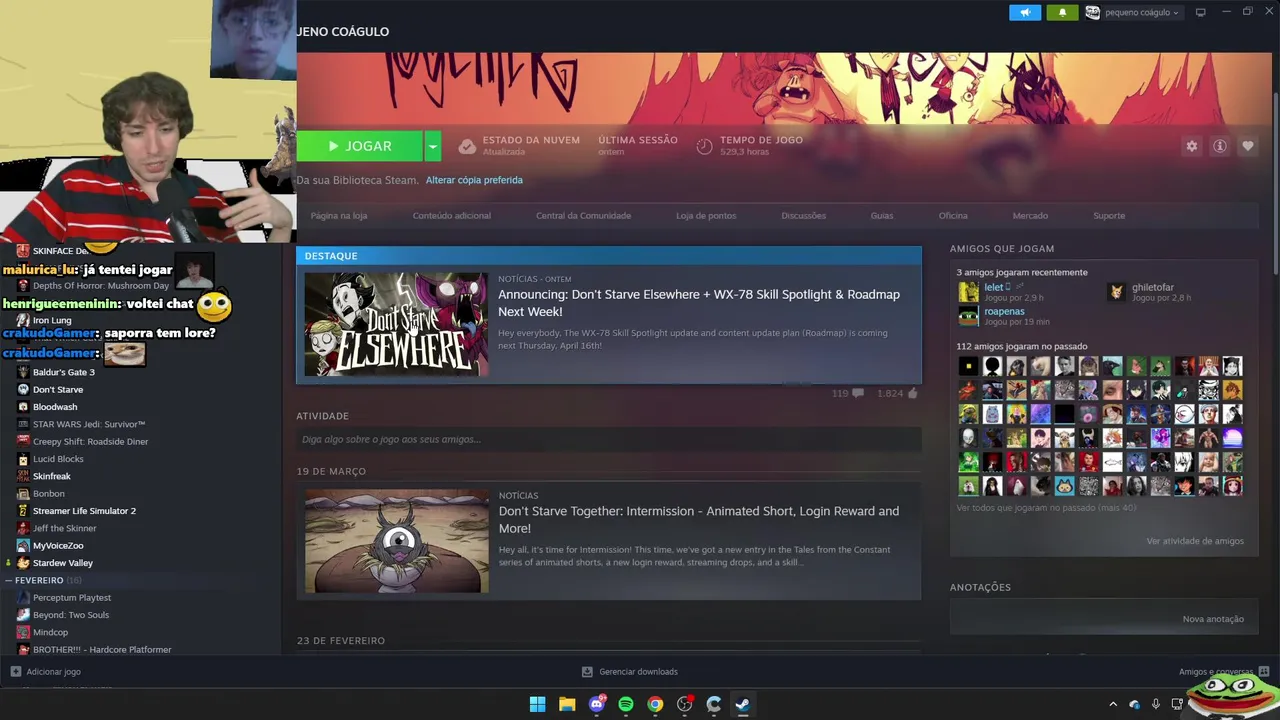Collapse the FEVEREIRO library group
Screen dimensions: 1280x720
coord(9,580)
